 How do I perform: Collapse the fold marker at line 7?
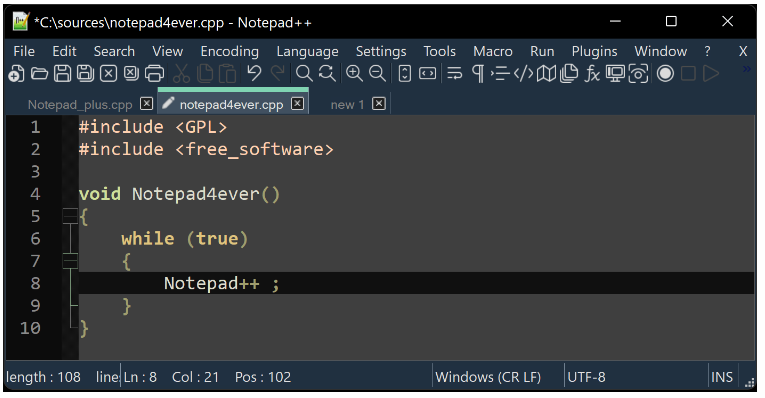(70, 261)
